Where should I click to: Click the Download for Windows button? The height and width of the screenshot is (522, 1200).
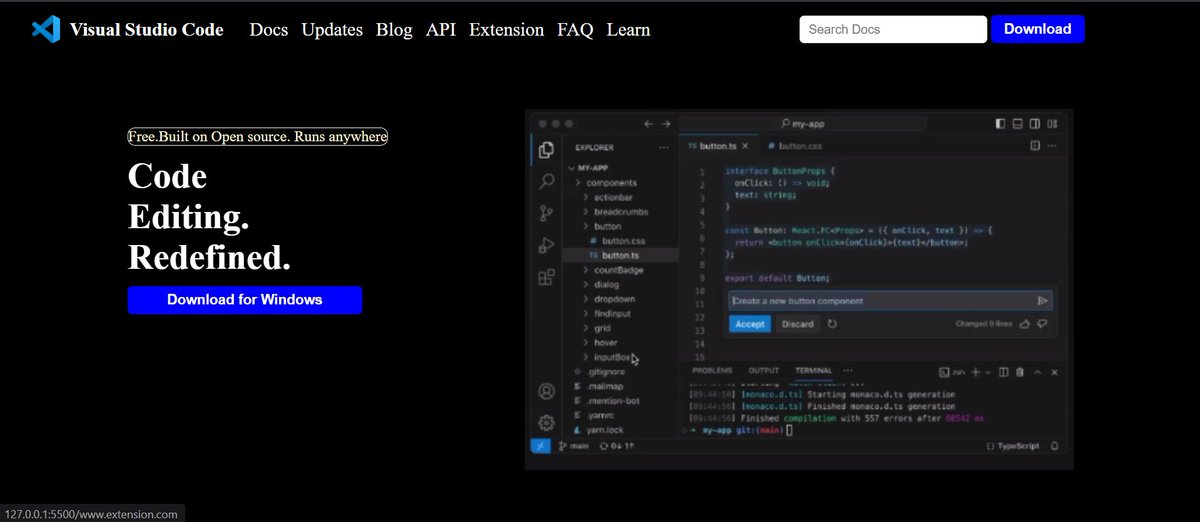pos(245,300)
